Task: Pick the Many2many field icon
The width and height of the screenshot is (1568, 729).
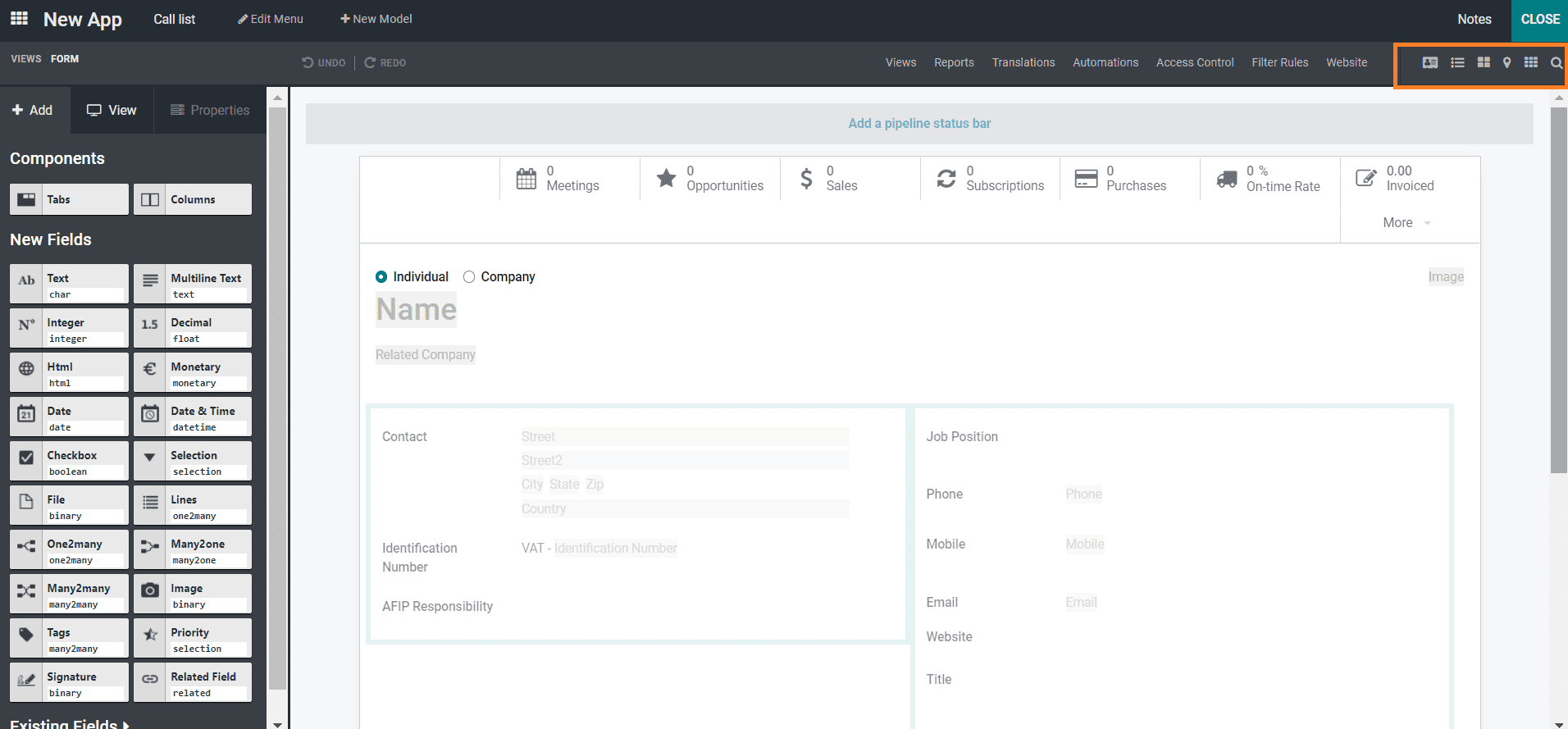Action: coord(26,590)
